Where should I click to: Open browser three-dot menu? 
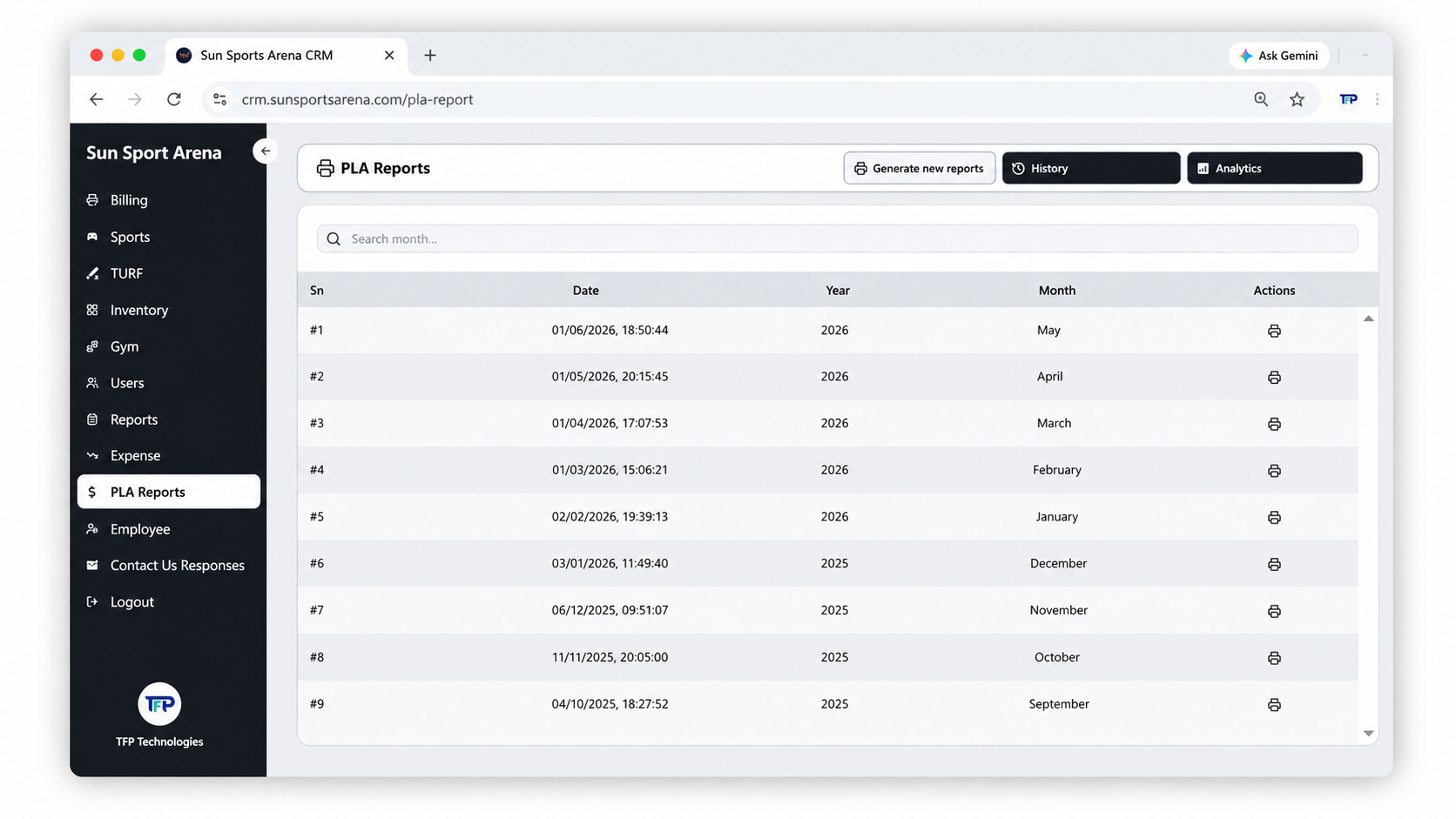point(1377,99)
